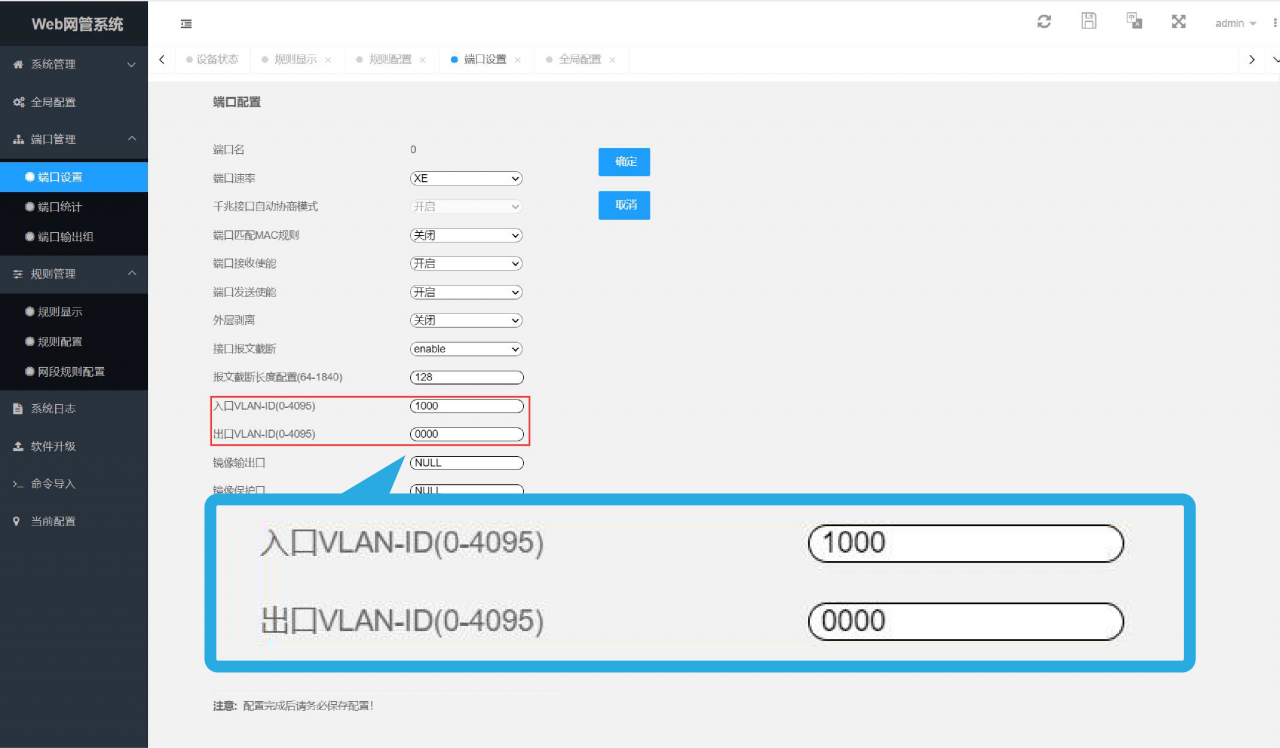
Task: Collapse the 规则管理 sidebar section
Action: point(74,274)
